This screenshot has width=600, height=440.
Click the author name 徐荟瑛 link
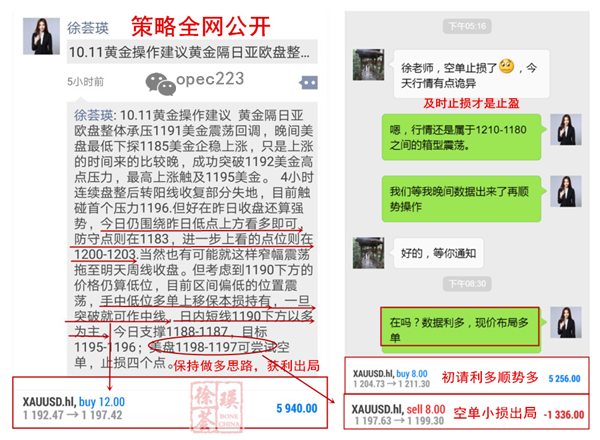coord(88,28)
